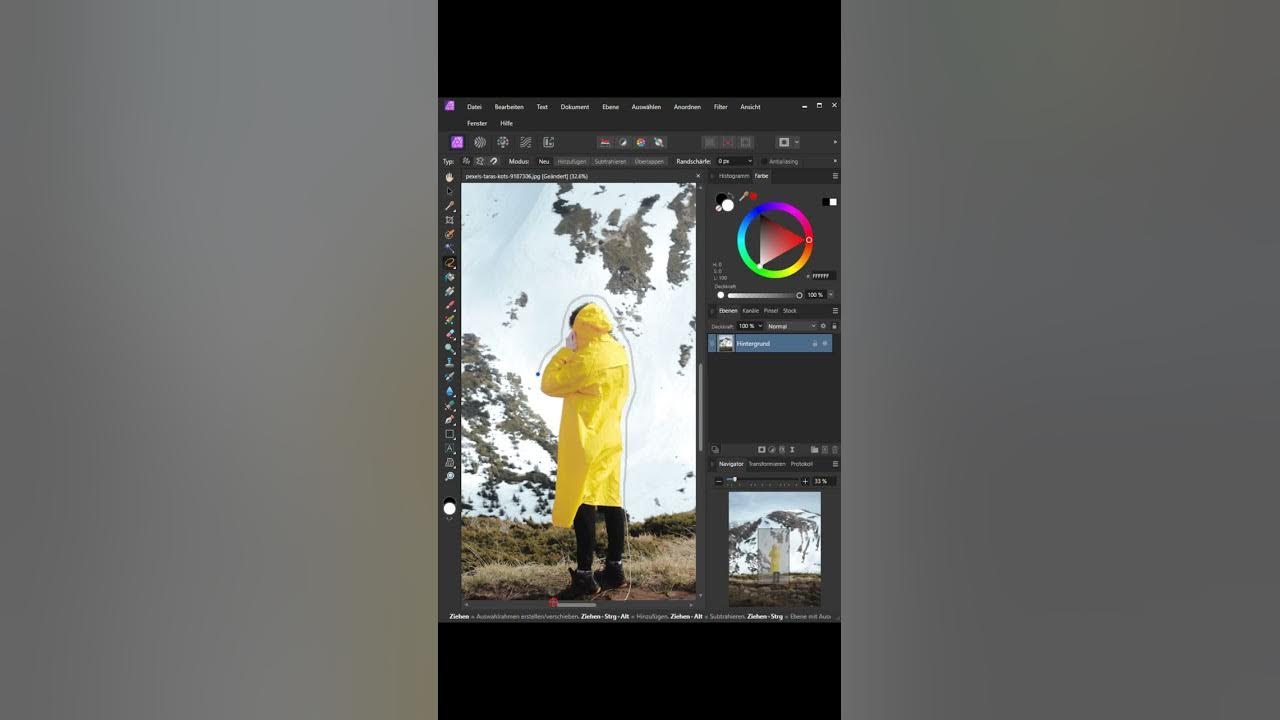Switch to the Tone Mapping Persona

tap(525, 142)
